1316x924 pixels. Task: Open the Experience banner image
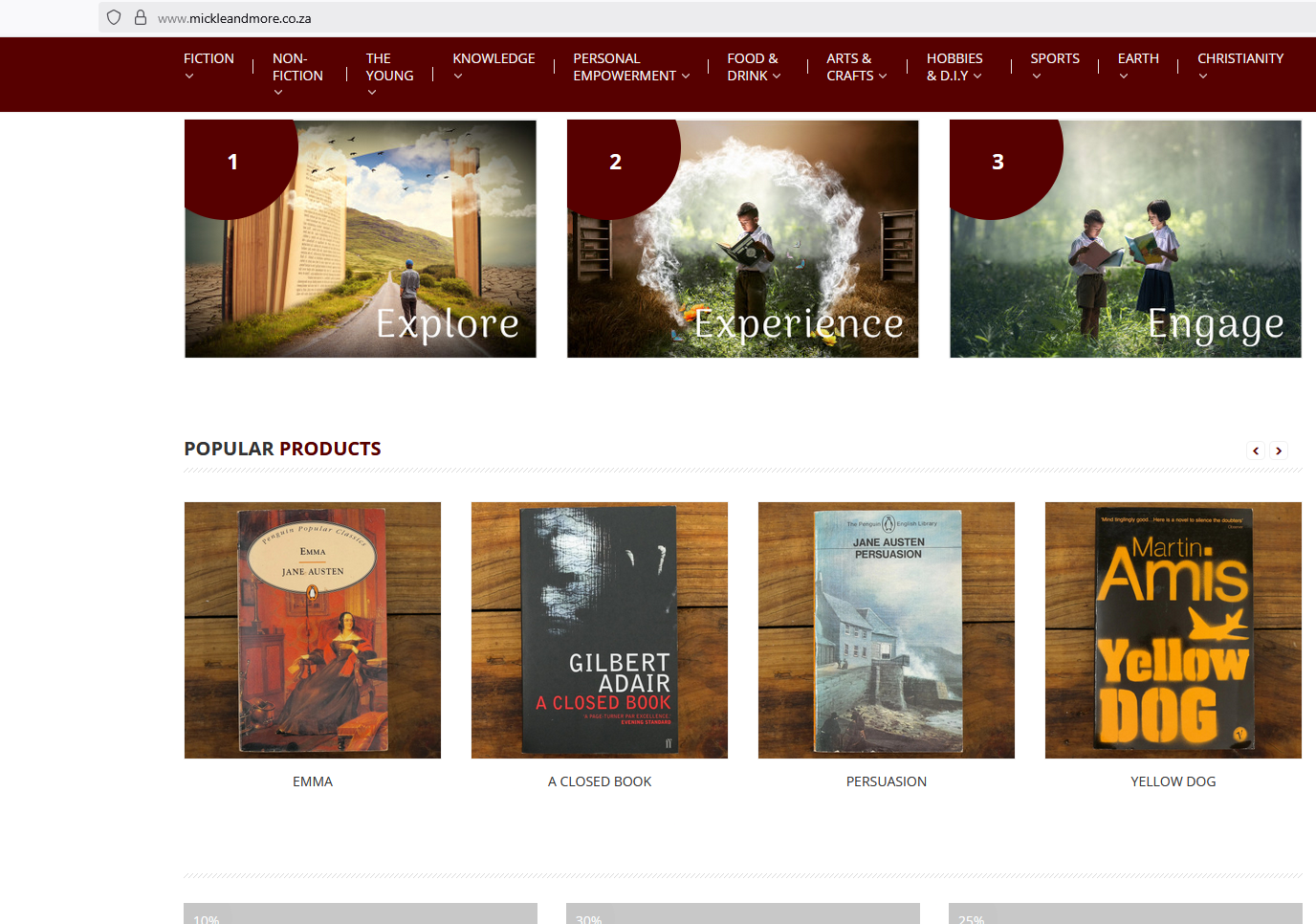[x=743, y=239]
